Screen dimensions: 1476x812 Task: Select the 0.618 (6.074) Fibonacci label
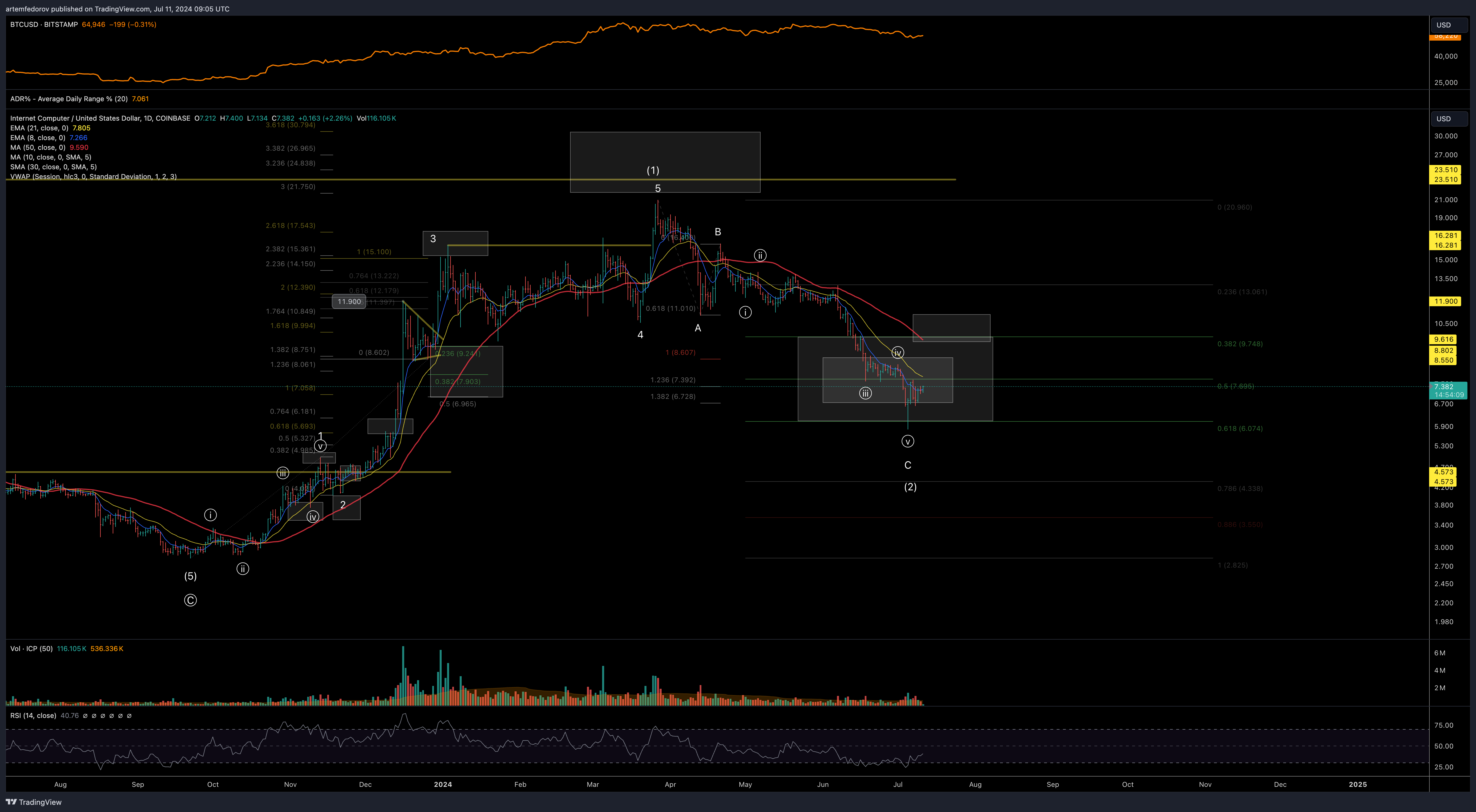[1240, 429]
